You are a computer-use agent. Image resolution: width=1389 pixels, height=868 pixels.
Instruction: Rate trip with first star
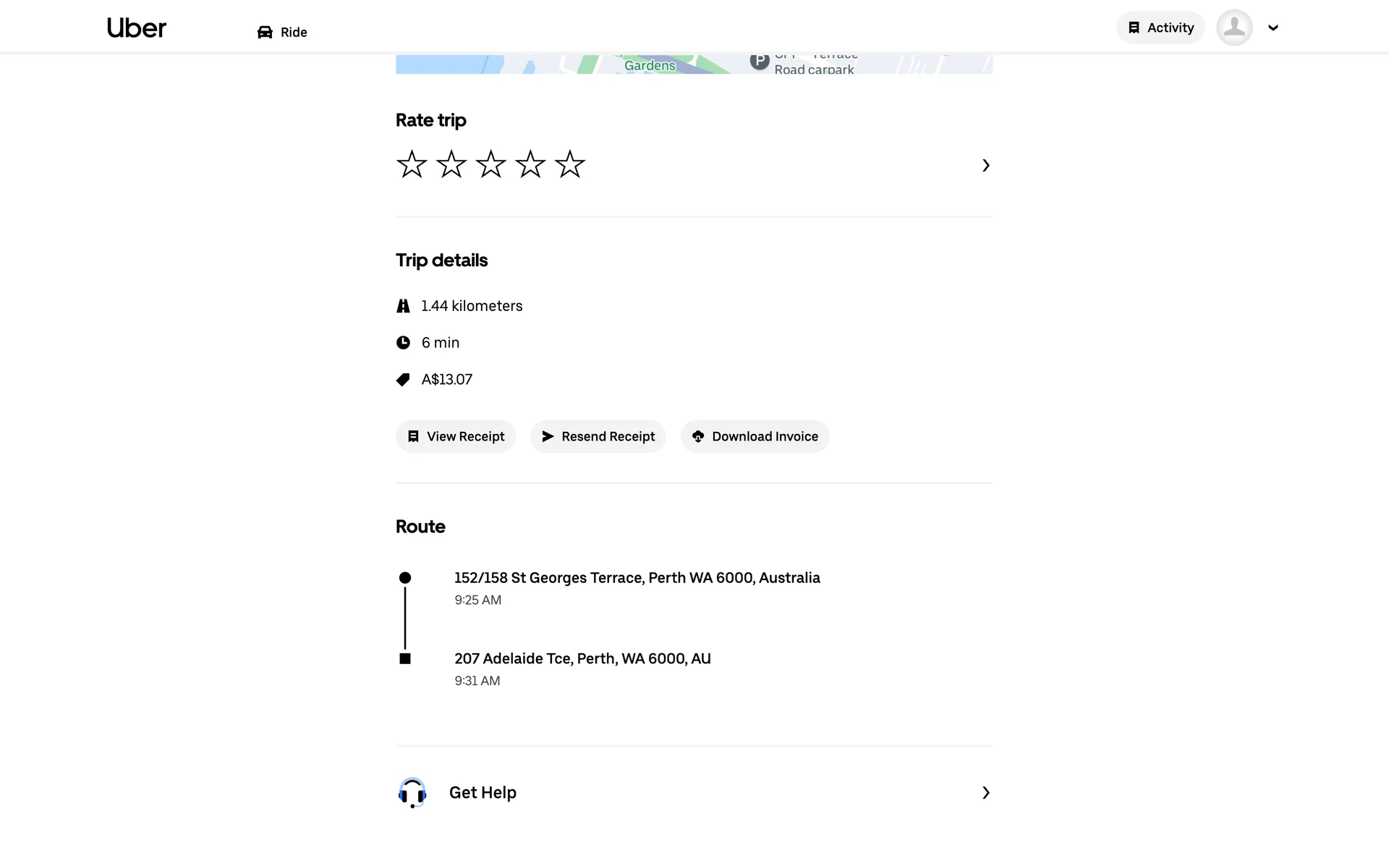412,164
